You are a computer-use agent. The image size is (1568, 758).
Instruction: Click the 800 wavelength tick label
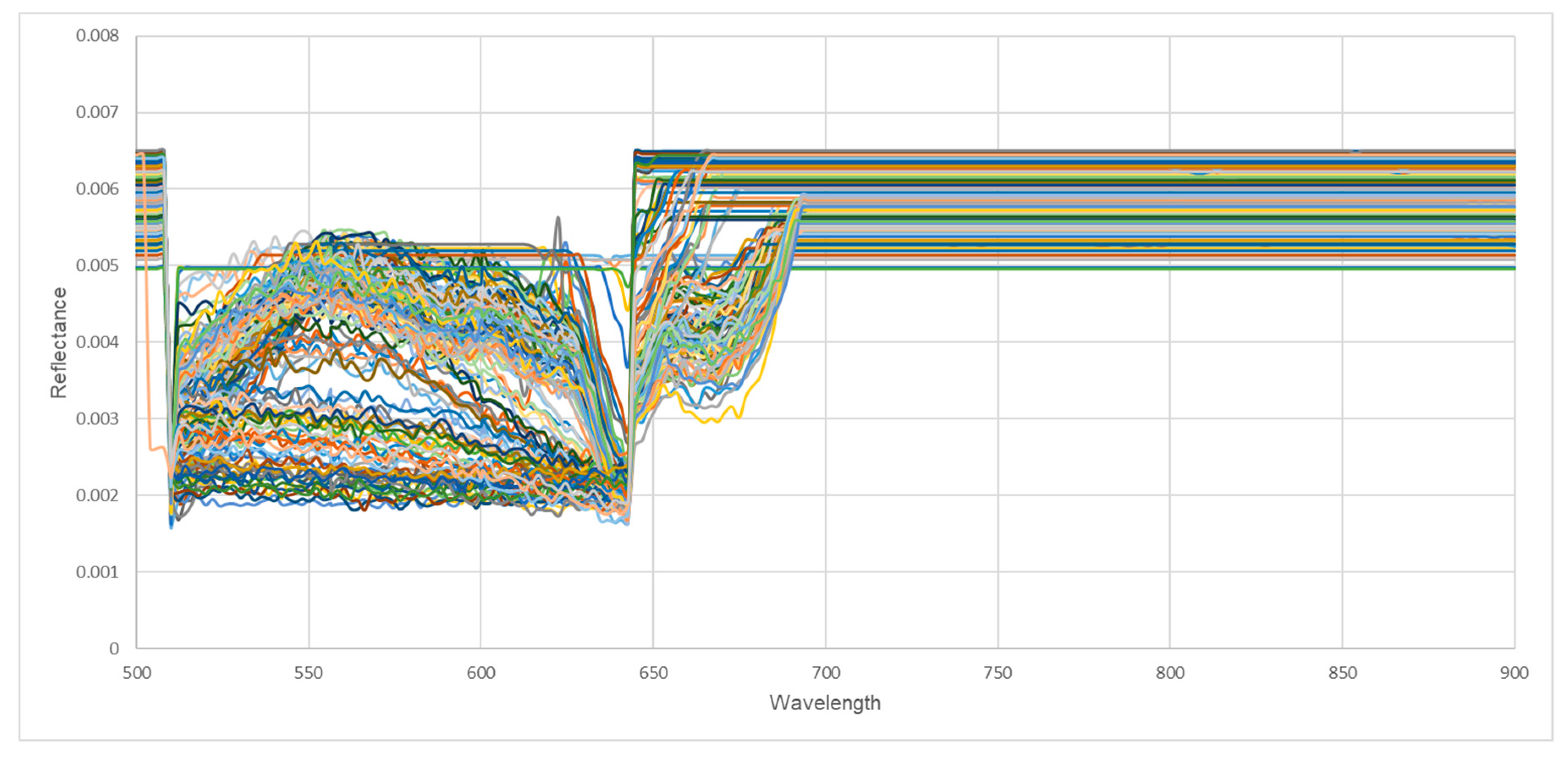tap(1170, 673)
